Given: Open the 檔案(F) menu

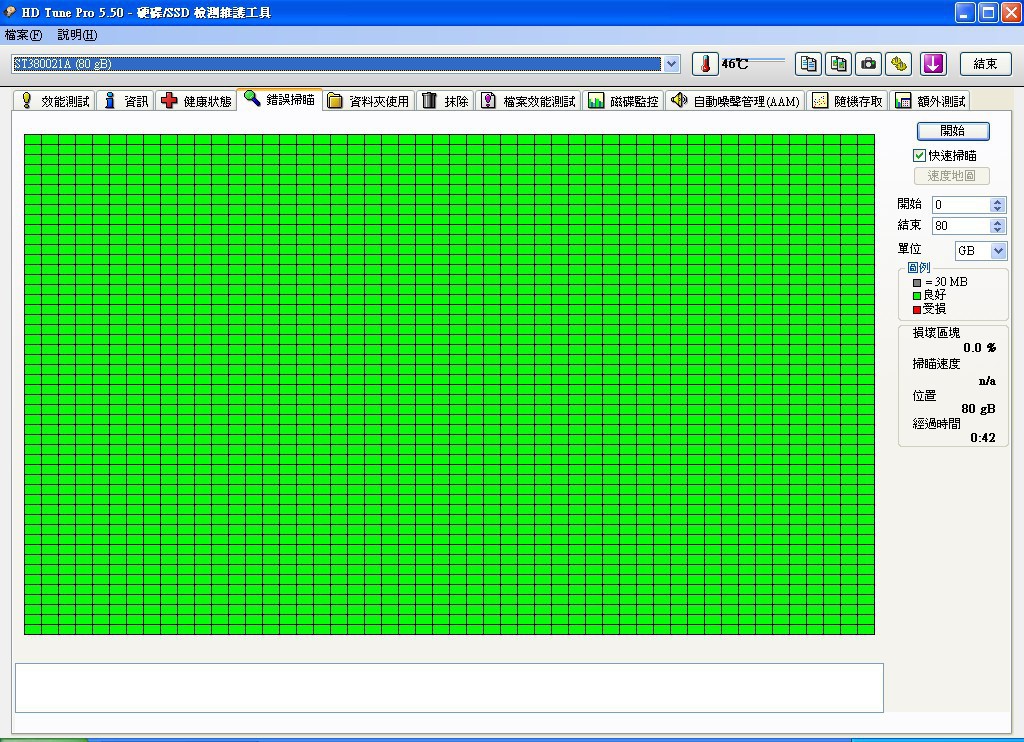Looking at the screenshot, I should (x=24, y=35).
